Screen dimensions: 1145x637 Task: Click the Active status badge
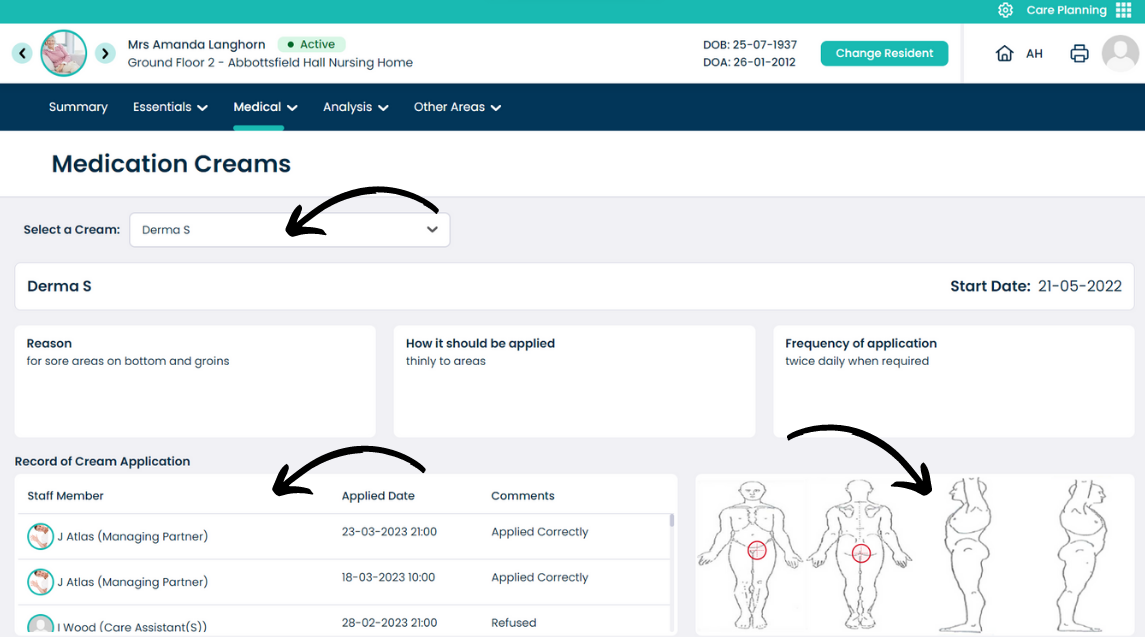[311, 45]
